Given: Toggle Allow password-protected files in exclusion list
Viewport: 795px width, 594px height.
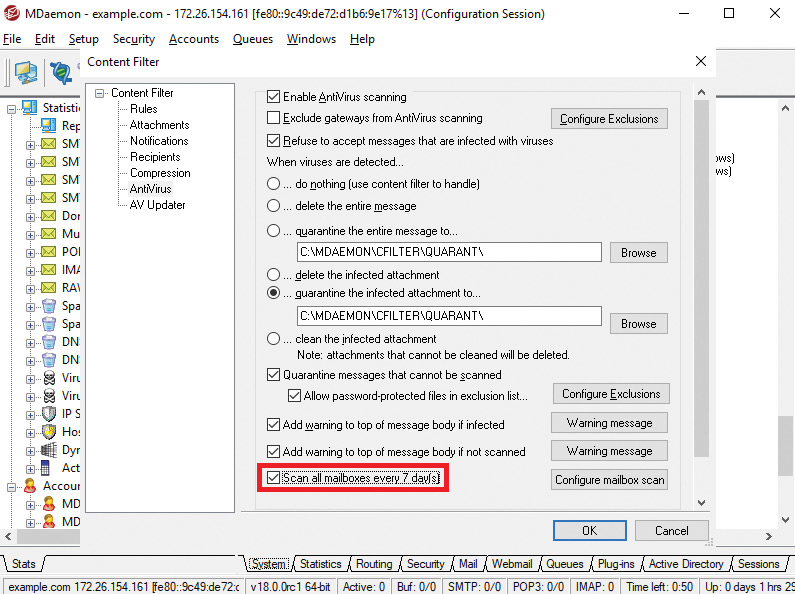Looking at the screenshot, I should pos(294,396).
